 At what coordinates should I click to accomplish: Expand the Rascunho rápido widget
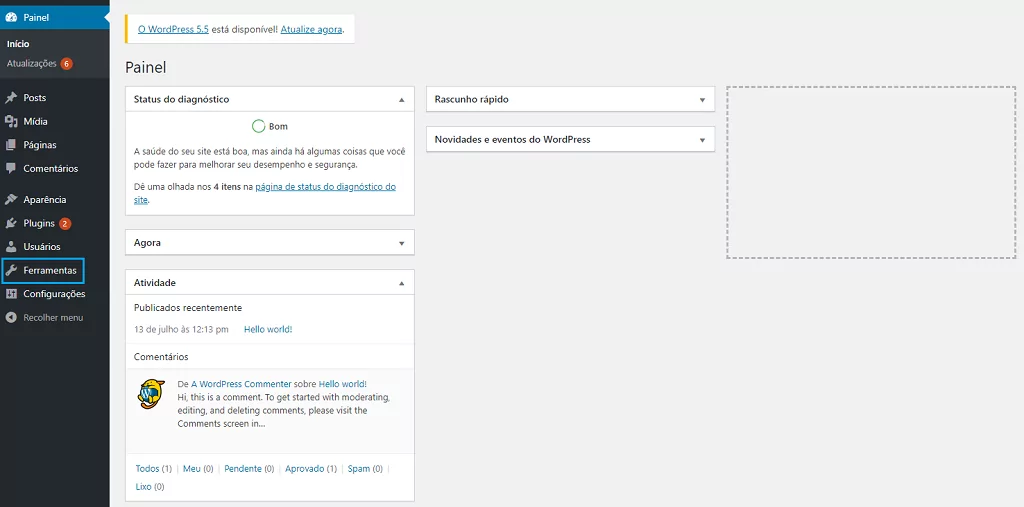tap(702, 100)
